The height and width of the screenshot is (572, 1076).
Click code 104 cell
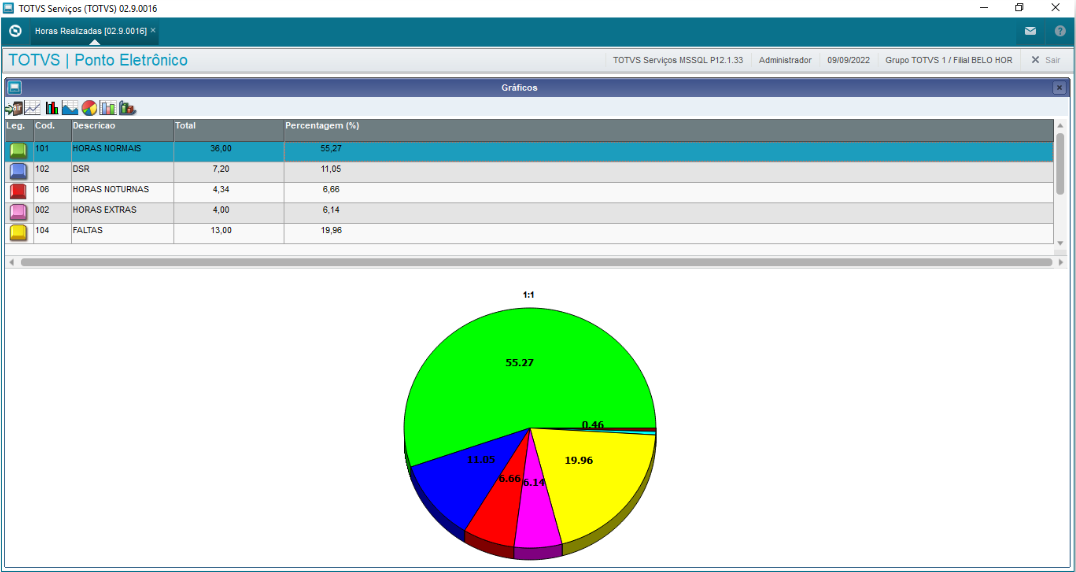coord(41,230)
